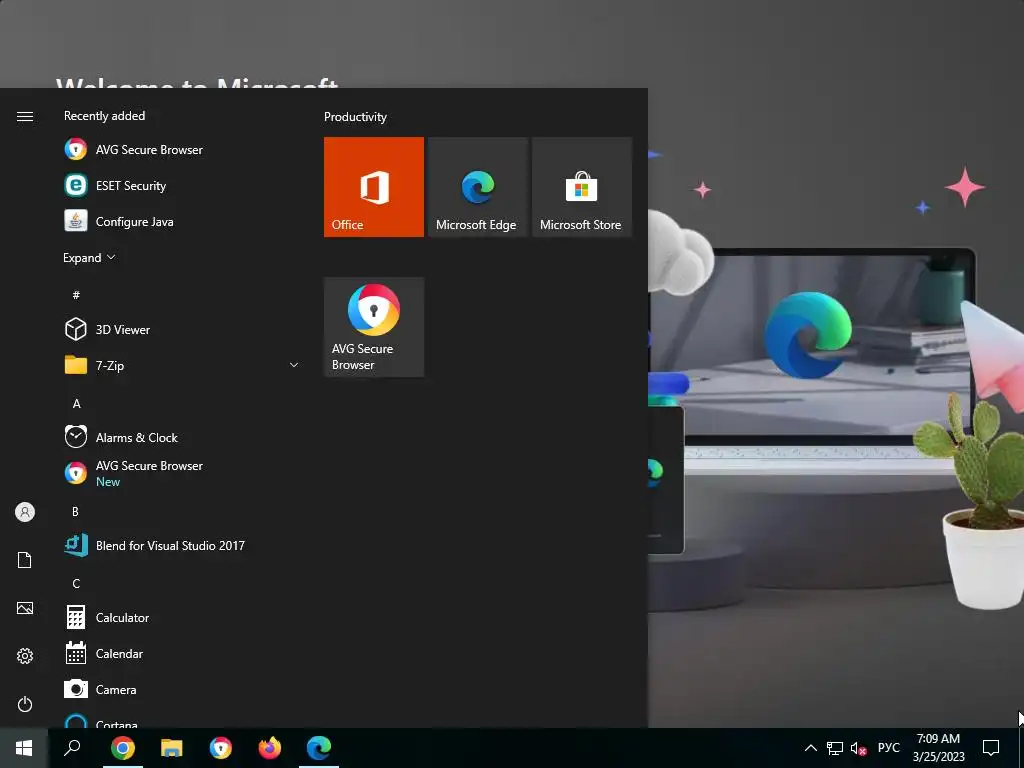
Task: Click the C letter group header
Action: tap(76, 583)
